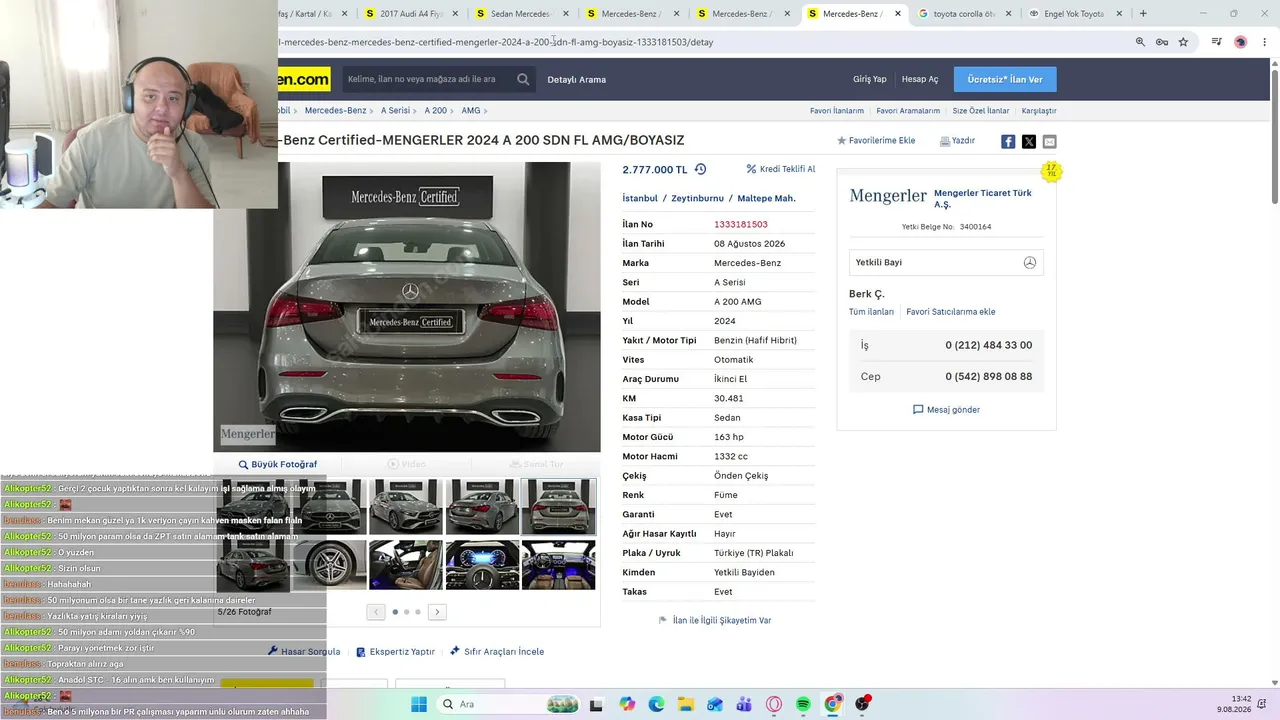1280x720 pixels.
Task: Click the Karşılaştır link
Action: (1039, 111)
